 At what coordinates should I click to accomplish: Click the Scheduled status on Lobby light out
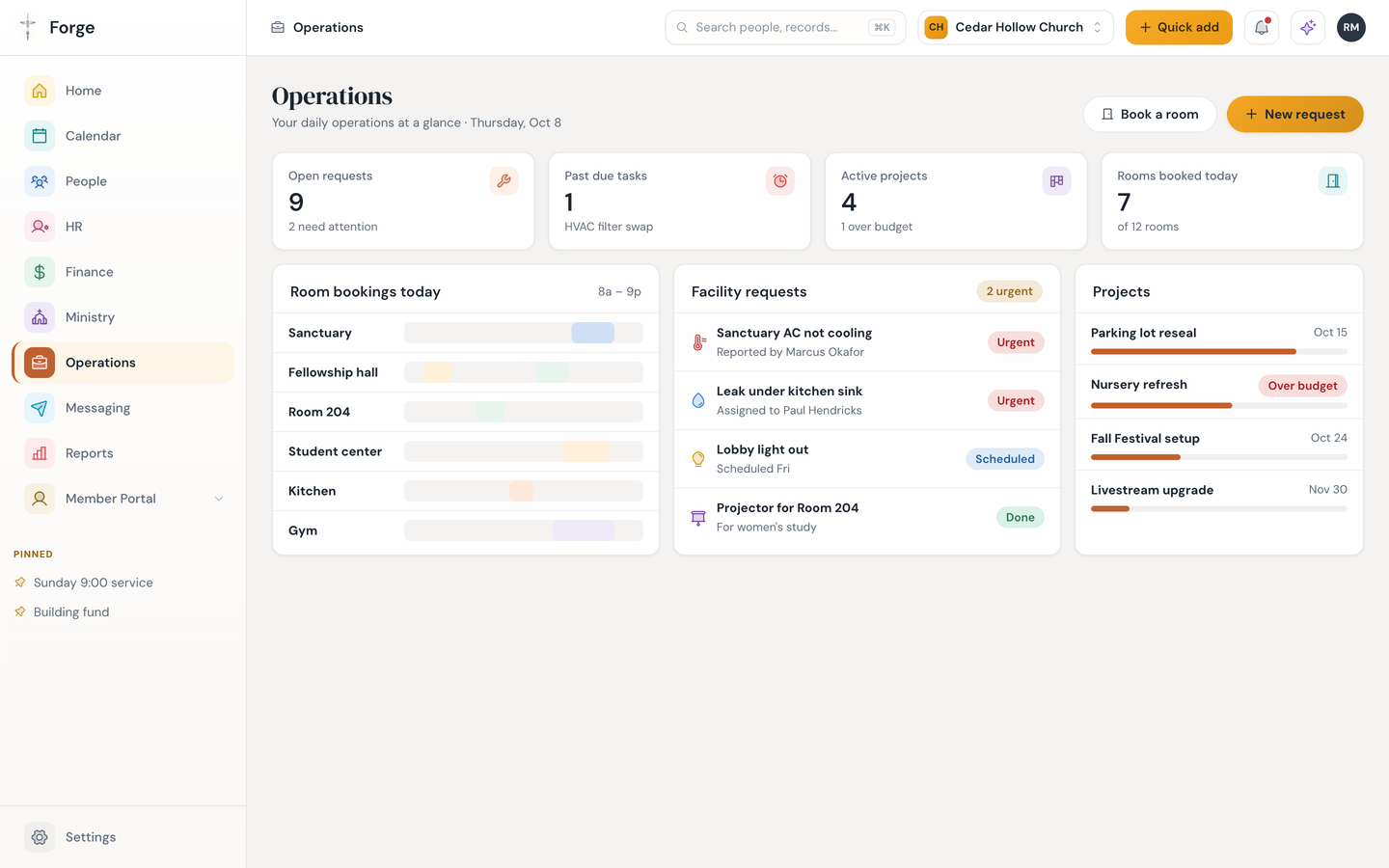(1005, 459)
